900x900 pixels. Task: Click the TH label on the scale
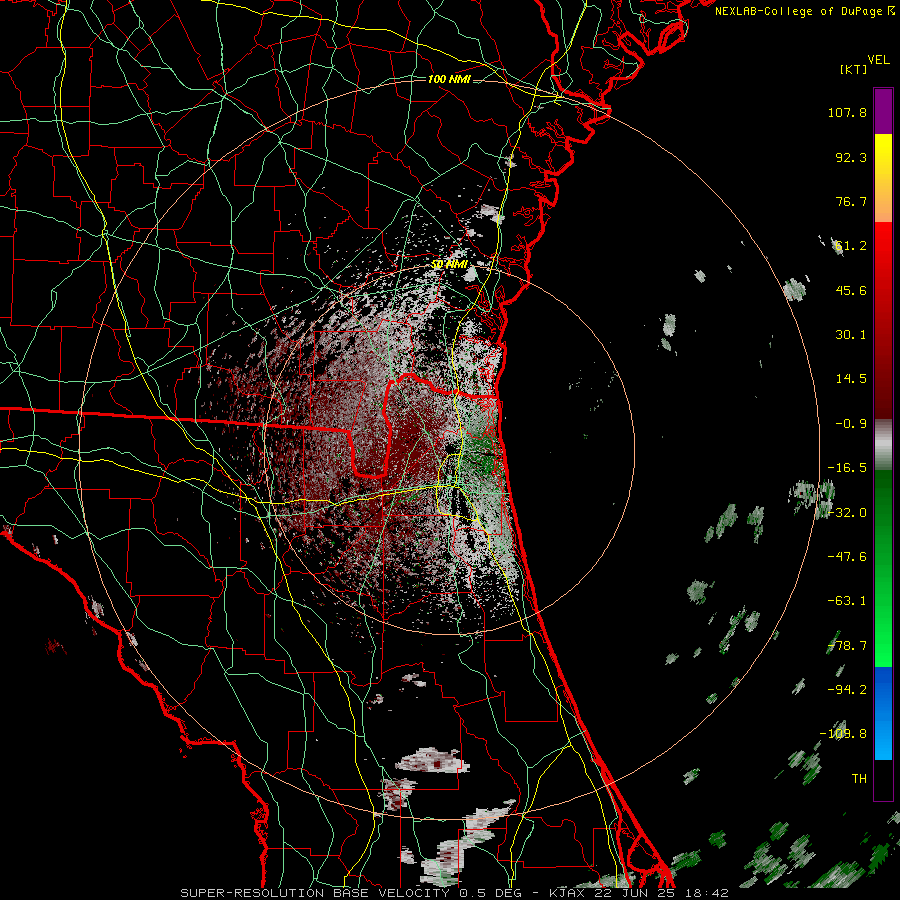click(x=859, y=779)
